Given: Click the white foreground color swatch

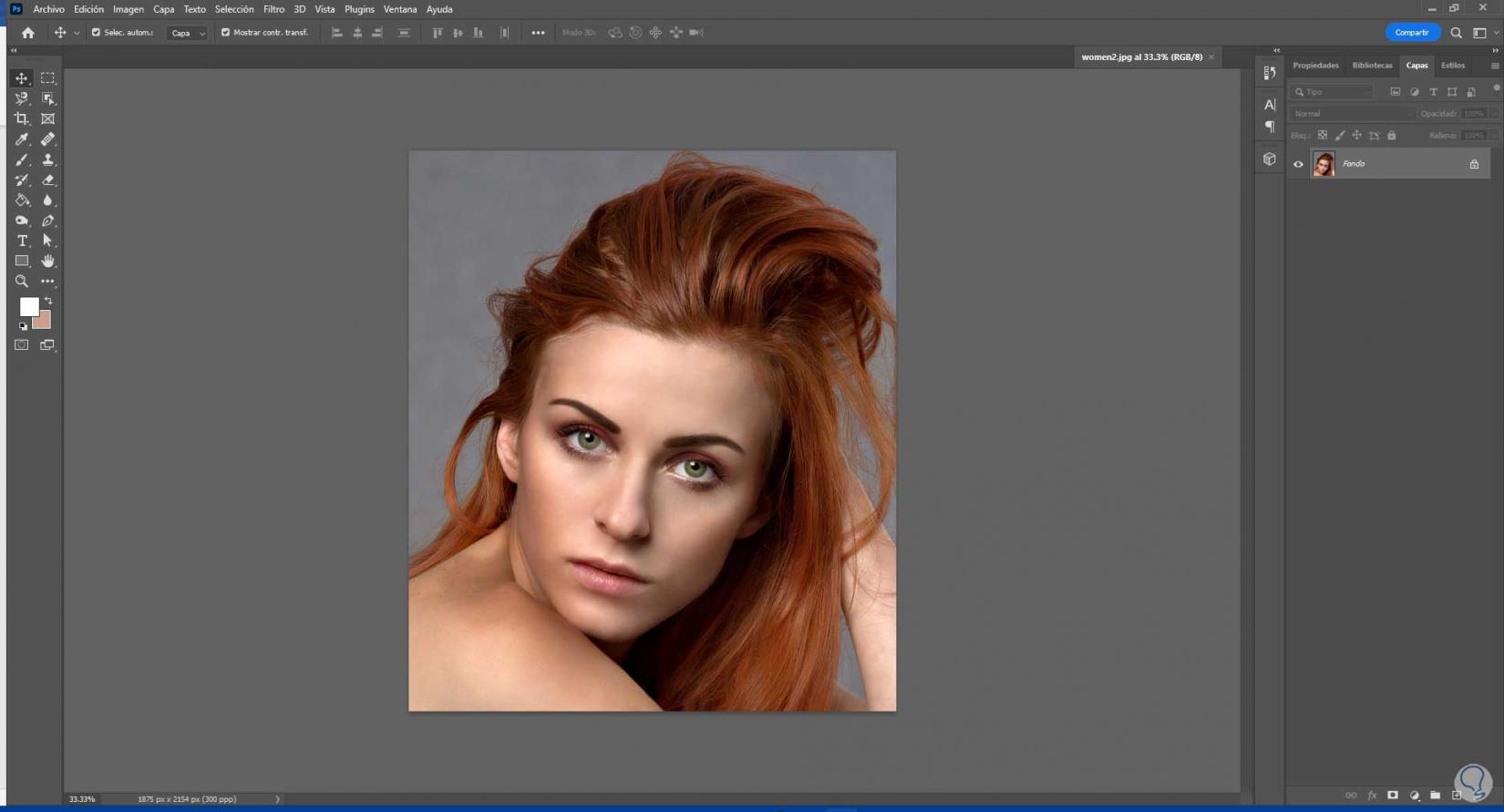Looking at the screenshot, I should 28,306.
